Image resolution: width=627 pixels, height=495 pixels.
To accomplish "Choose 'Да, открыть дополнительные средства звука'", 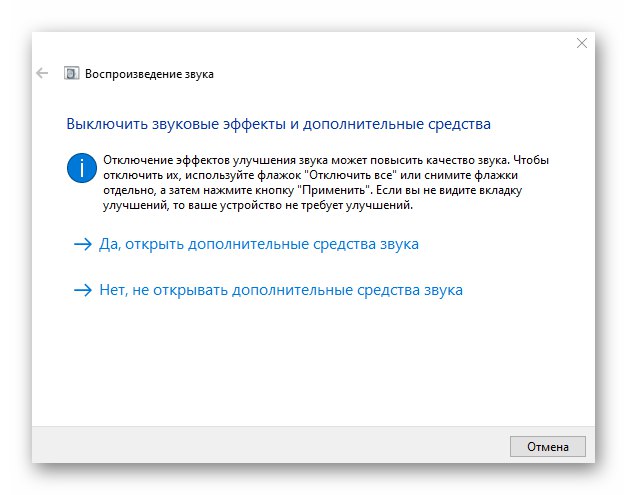I will tap(246, 244).
